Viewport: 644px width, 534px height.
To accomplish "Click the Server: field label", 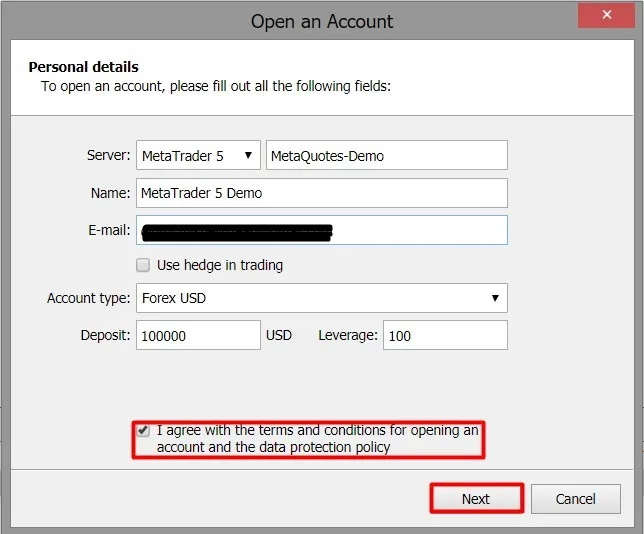I will point(109,156).
